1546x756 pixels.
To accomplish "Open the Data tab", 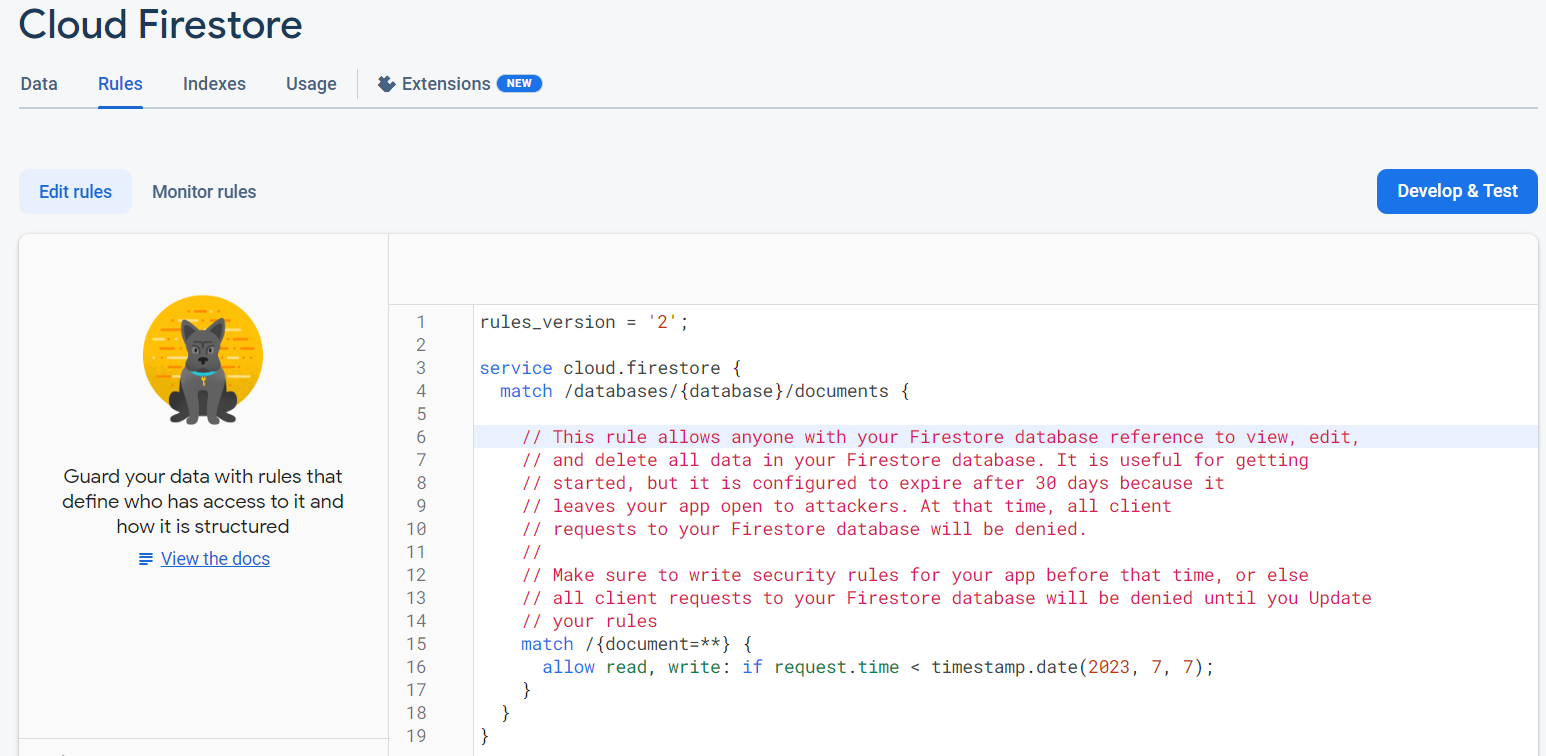I will (x=39, y=84).
